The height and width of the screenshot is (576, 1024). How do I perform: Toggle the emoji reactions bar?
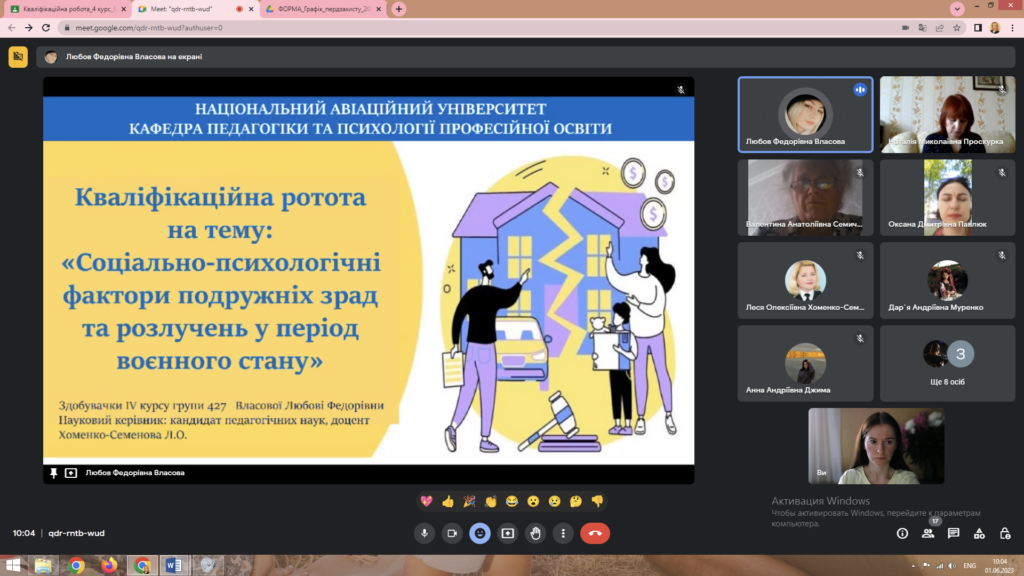[480, 533]
